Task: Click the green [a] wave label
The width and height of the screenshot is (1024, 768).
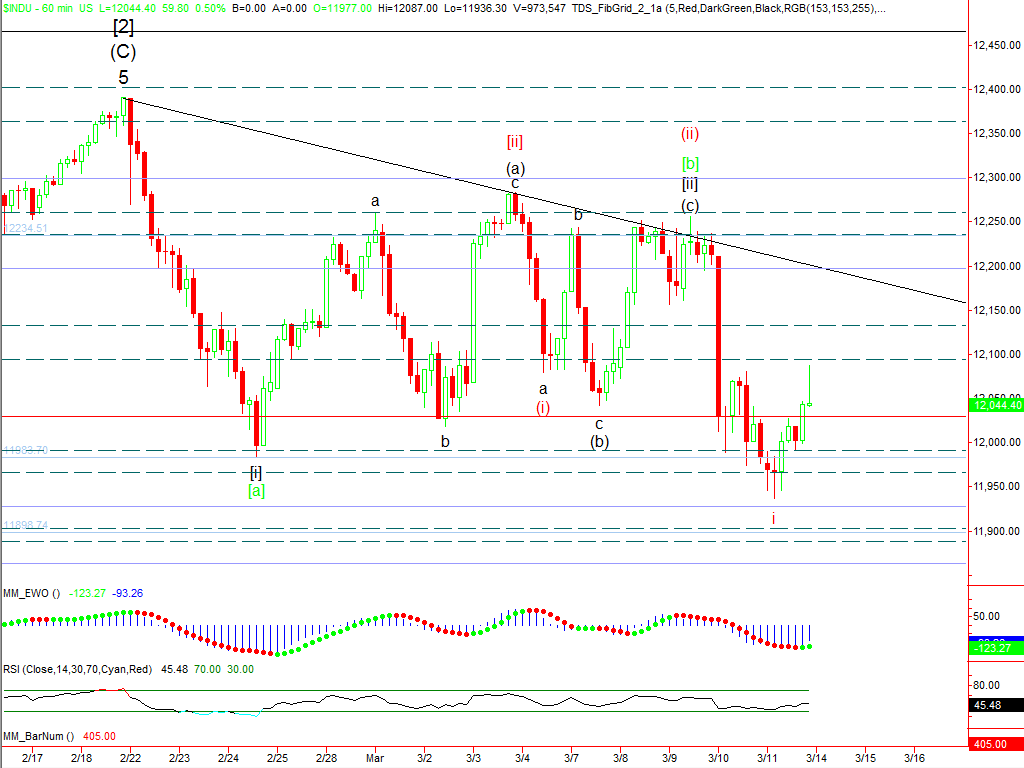Action: coord(256,490)
